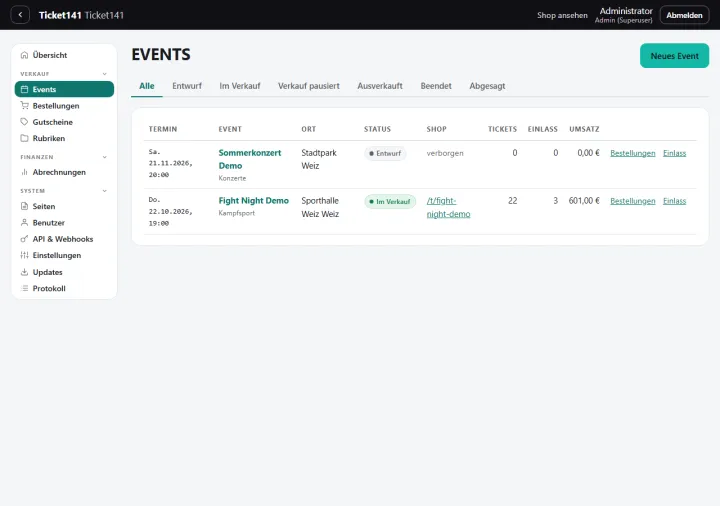
Task: Click the Einstellungen sliders icon
Action: (24, 255)
